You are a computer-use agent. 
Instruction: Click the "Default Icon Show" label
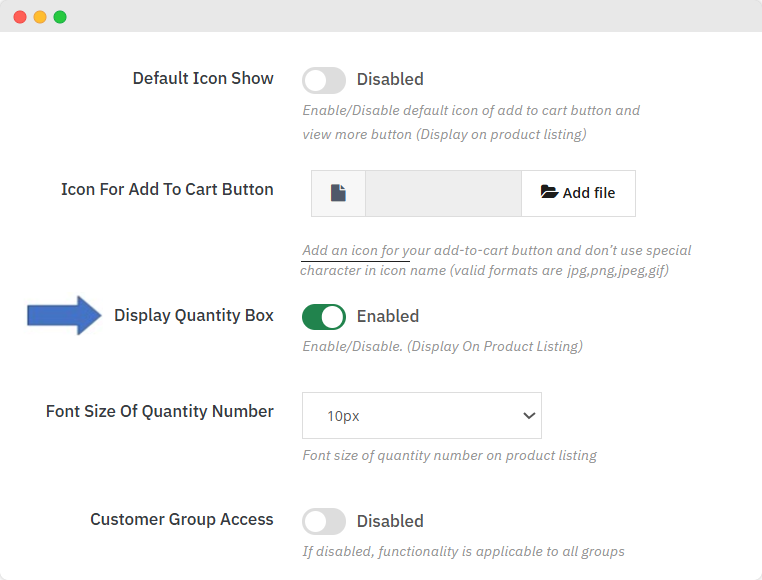203,78
